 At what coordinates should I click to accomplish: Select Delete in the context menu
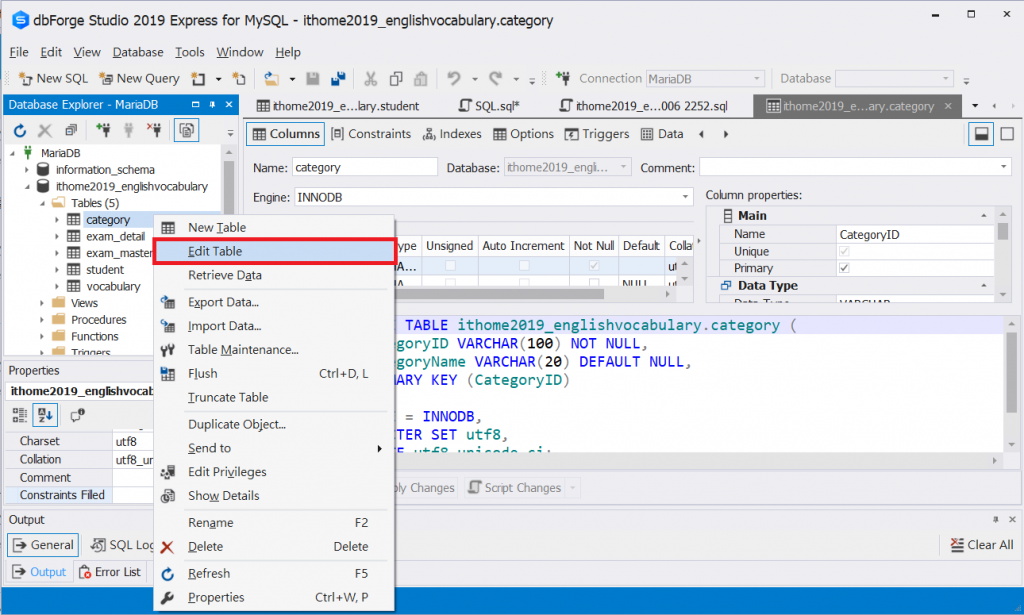(x=274, y=546)
